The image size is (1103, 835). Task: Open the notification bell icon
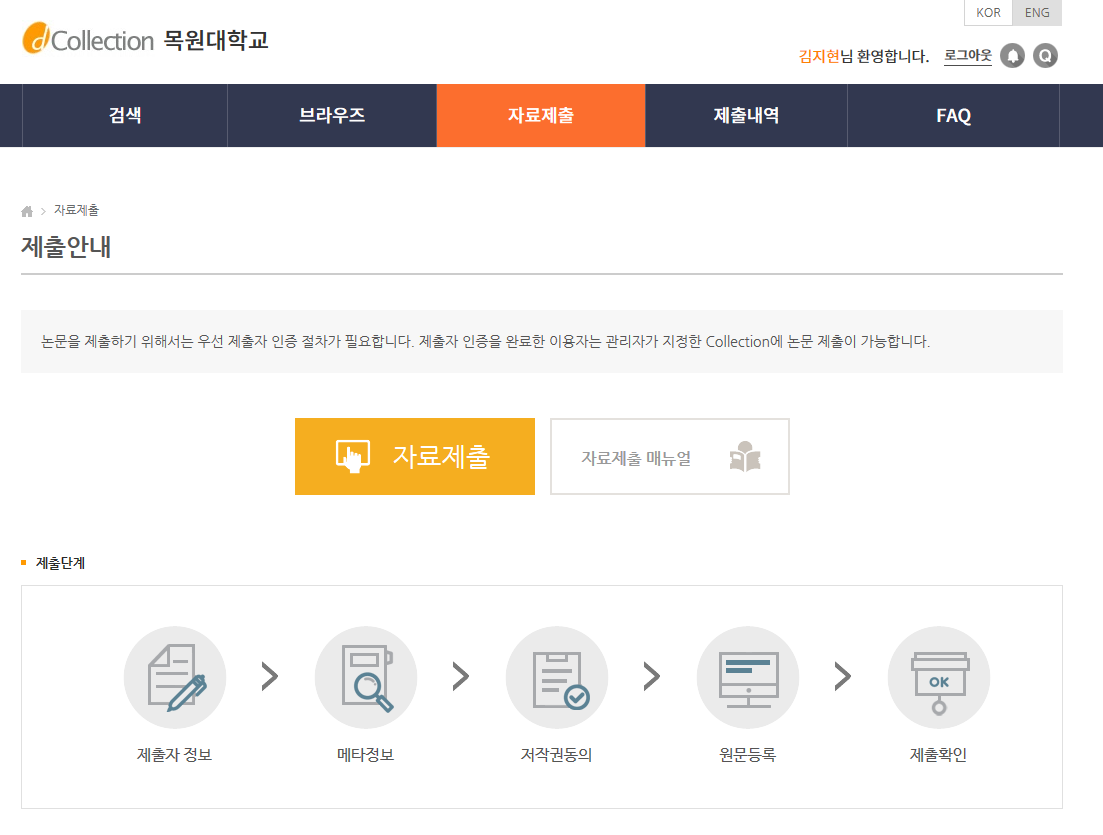pyautogui.click(x=1012, y=56)
